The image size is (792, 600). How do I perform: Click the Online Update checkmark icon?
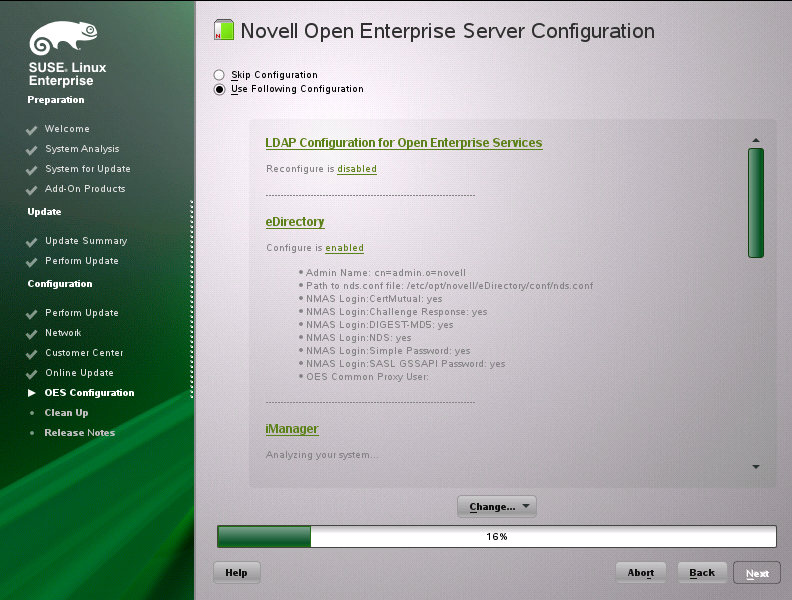click(x=31, y=374)
